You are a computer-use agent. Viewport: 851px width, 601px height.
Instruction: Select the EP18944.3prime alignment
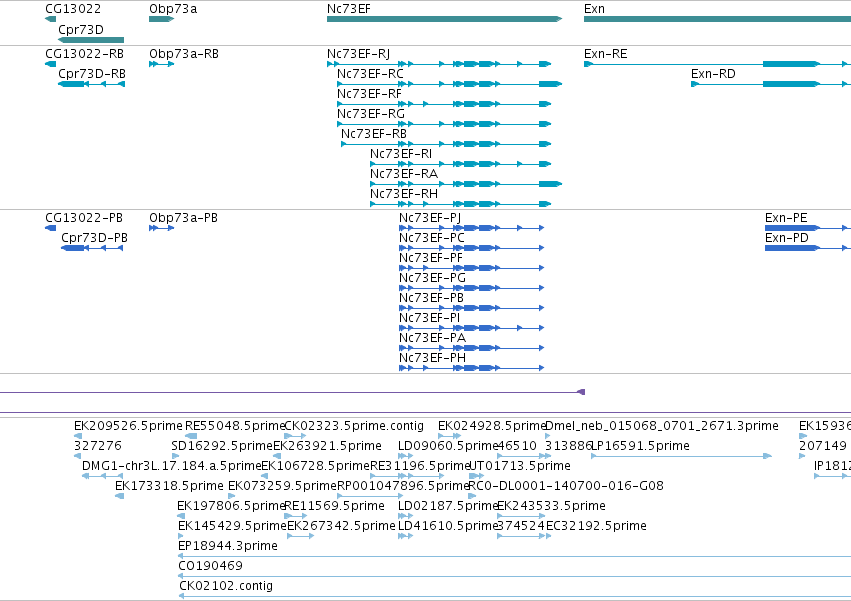pyautogui.click(x=515, y=556)
